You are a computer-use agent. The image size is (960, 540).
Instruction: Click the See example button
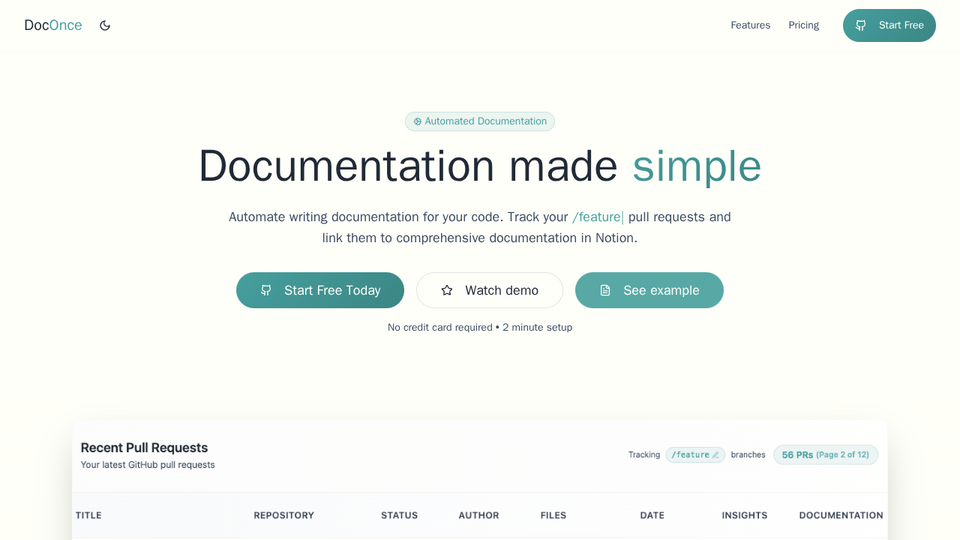[649, 290]
